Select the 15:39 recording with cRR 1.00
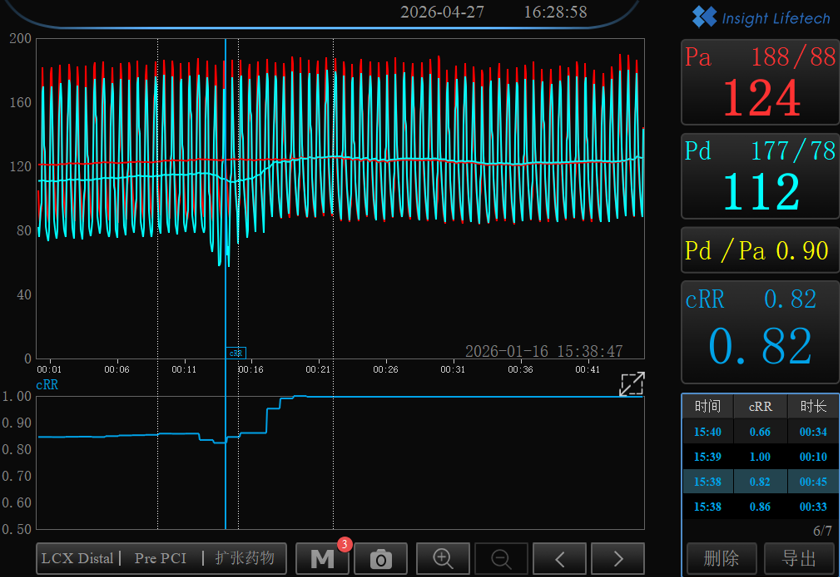Viewport: 840px width, 577px height. (761, 457)
